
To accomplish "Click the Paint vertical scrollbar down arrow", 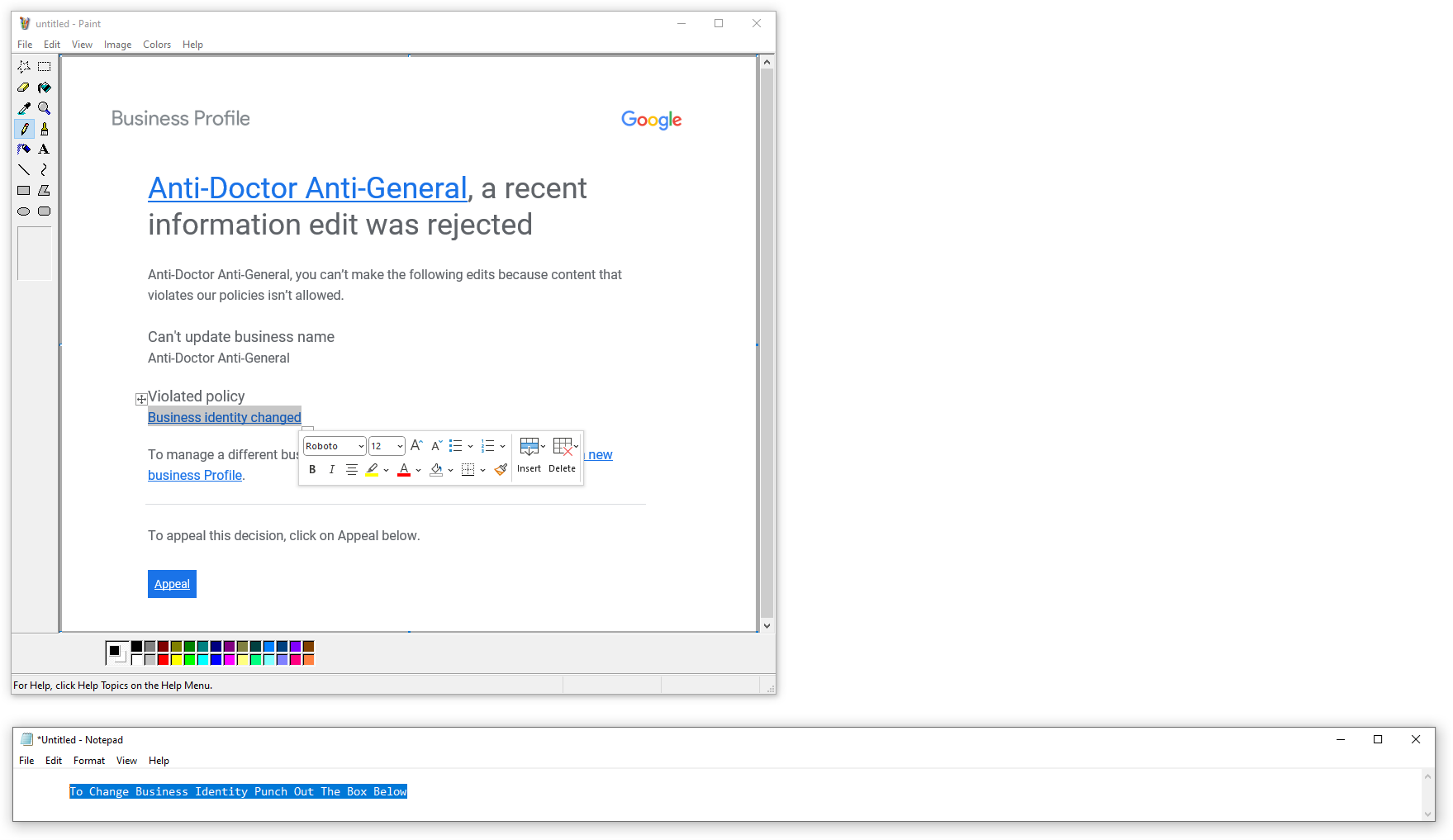I will click(x=767, y=626).
